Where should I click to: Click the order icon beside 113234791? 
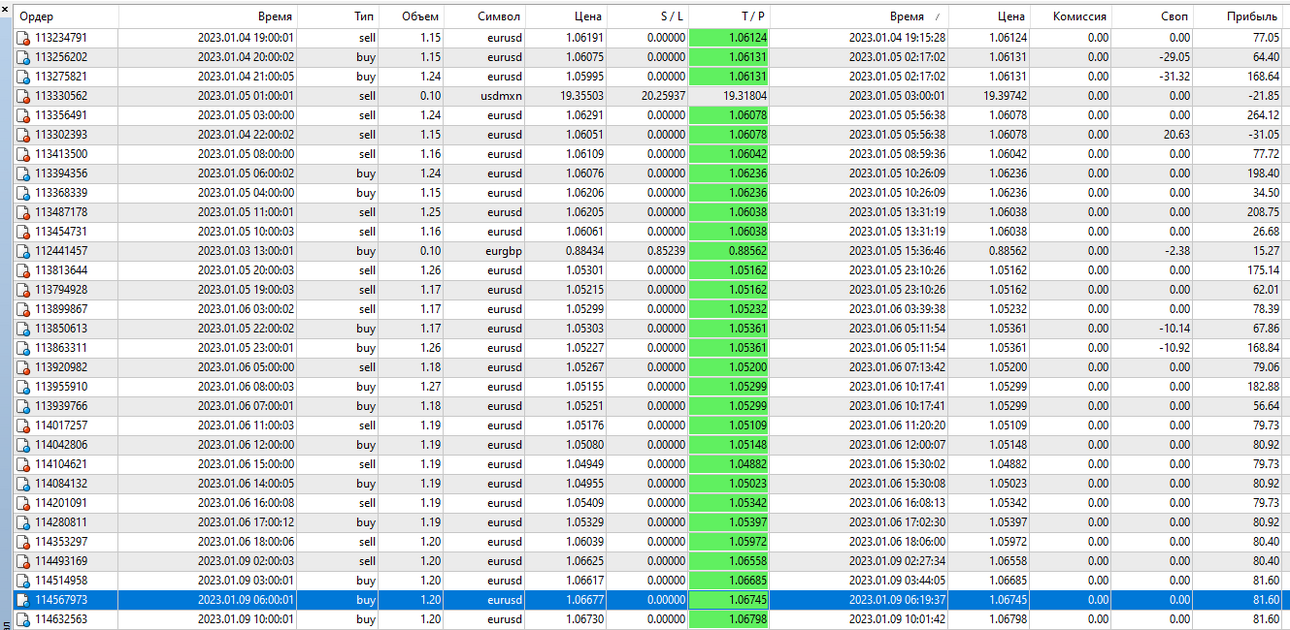tap(23, 38)
